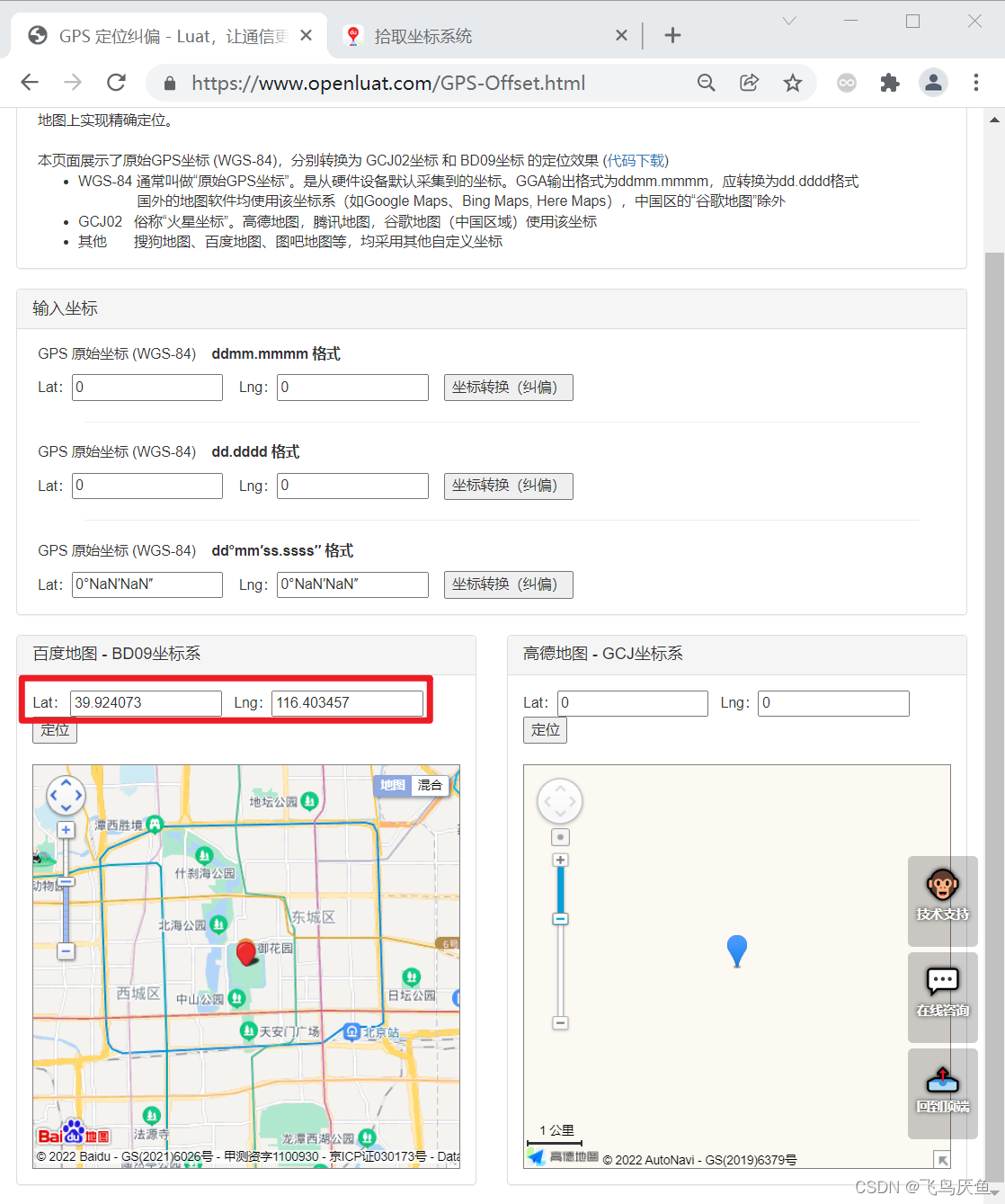The width and height of the screenshot is (1005, 1204).
Task: Click Gaode map locate dot button
Action: [x=560, y=837]
